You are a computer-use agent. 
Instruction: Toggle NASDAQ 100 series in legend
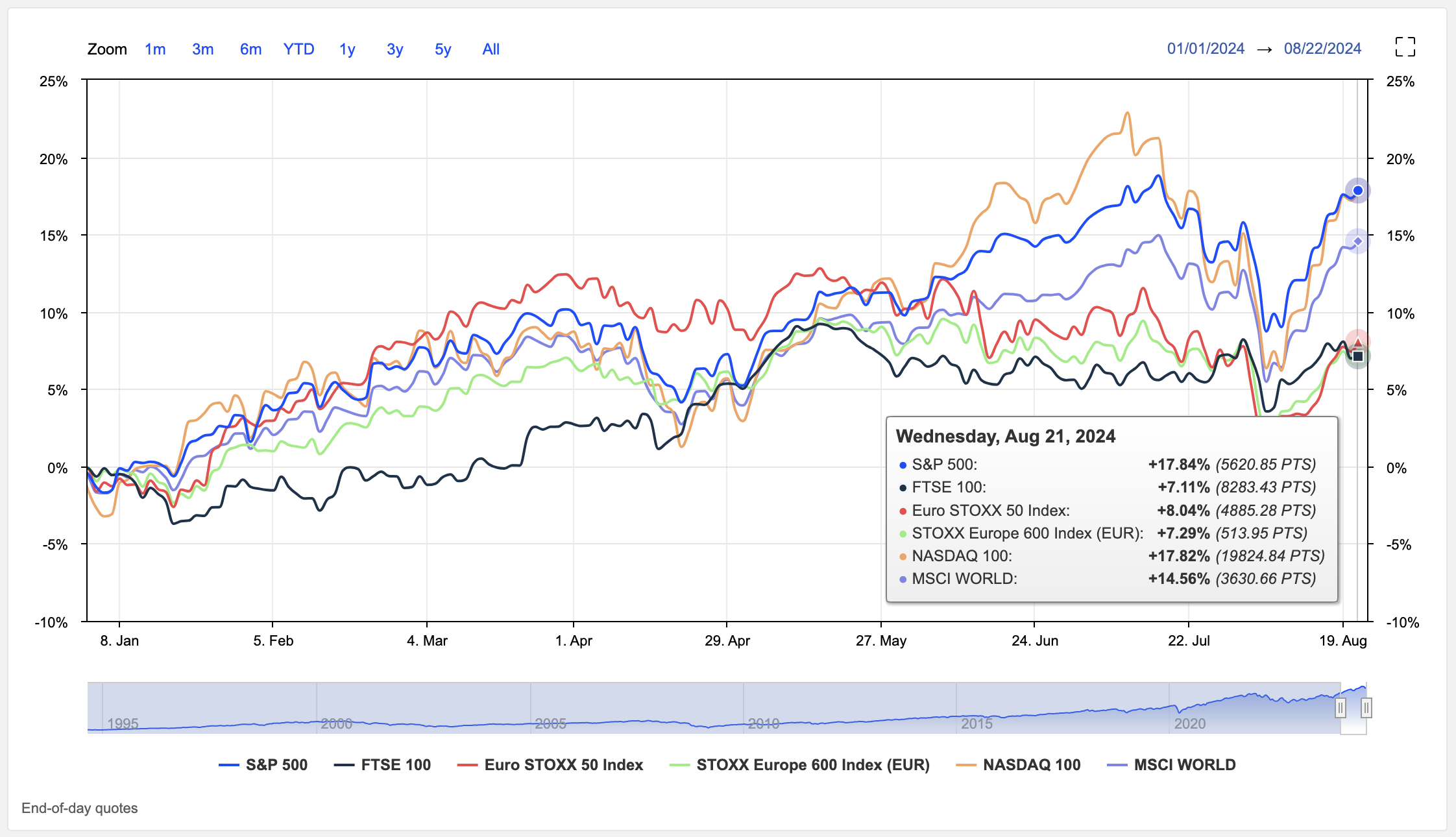[x=1019, y=765]
